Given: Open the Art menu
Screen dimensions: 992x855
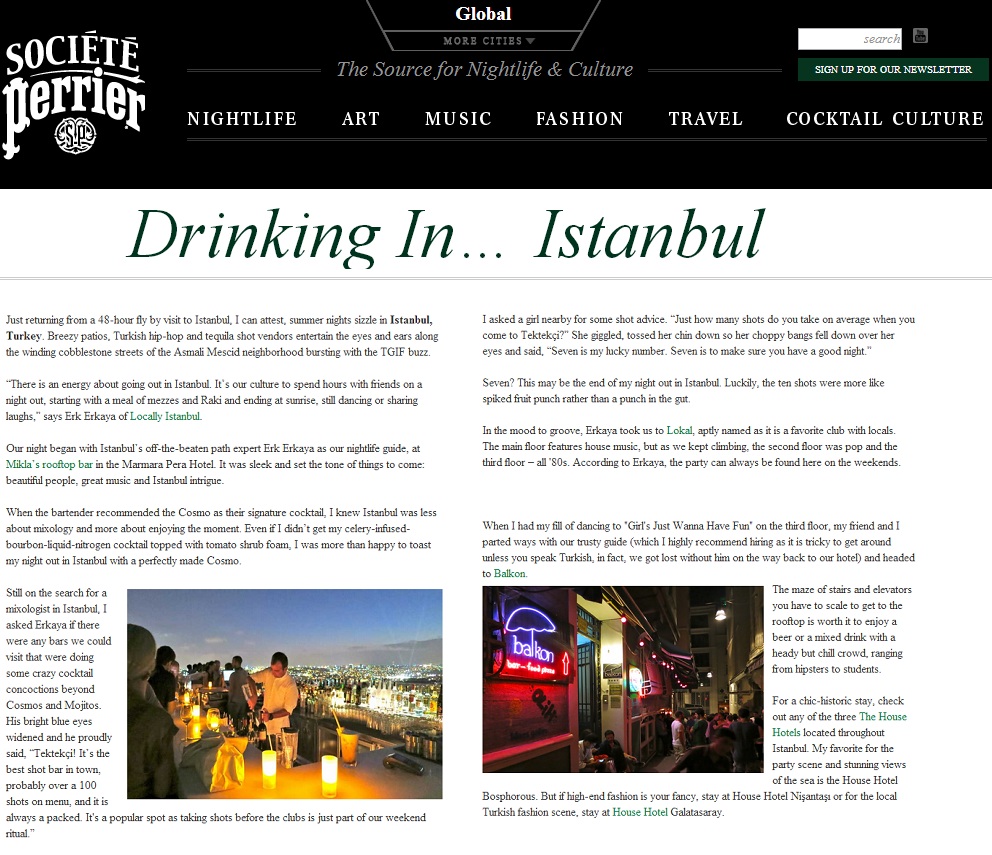Looking at the screenshot, I should 361,118.
